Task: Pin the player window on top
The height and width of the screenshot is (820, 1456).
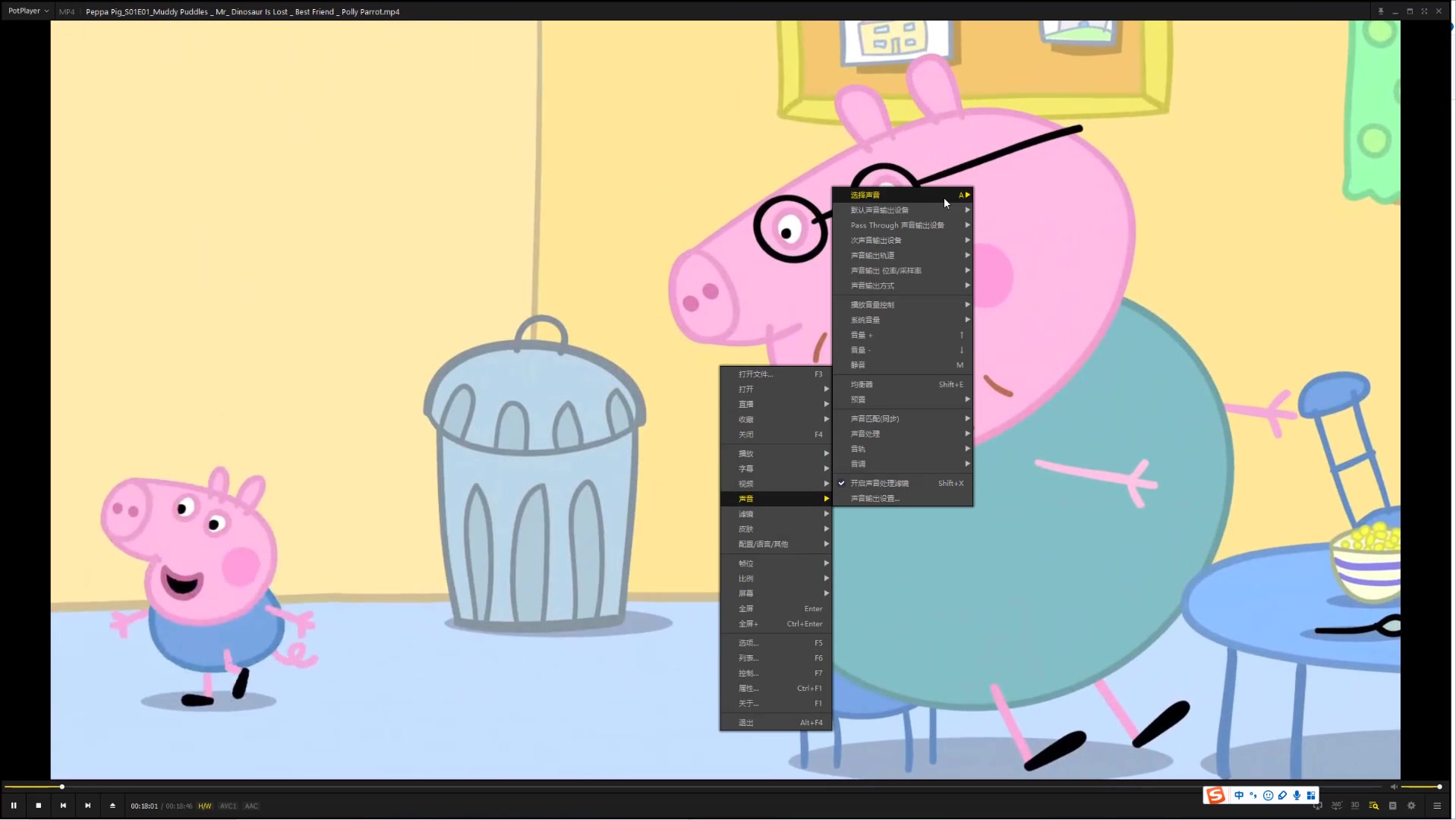Action: (1381, 11)
